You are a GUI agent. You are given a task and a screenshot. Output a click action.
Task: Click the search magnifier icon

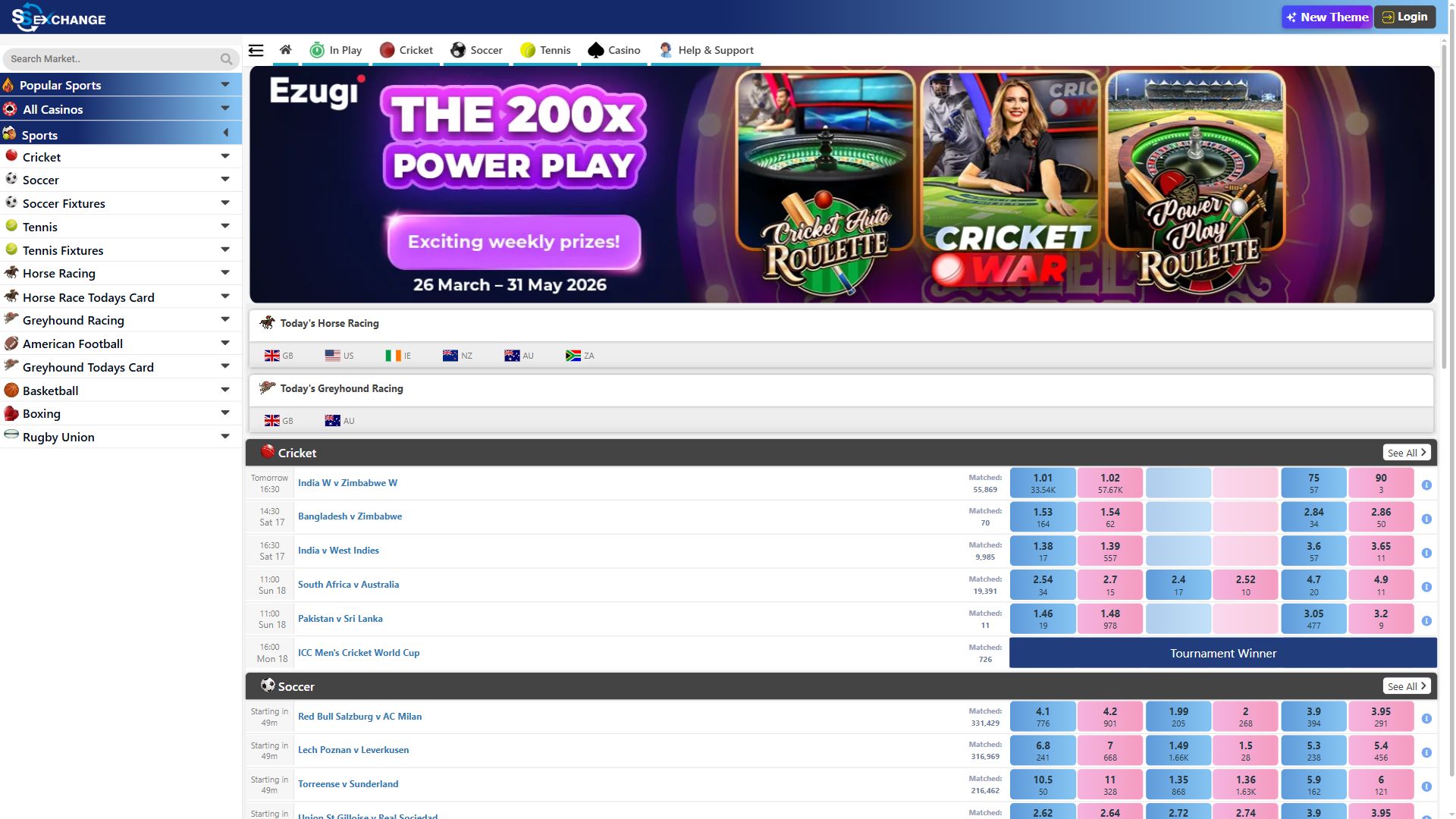click(226, 59)
